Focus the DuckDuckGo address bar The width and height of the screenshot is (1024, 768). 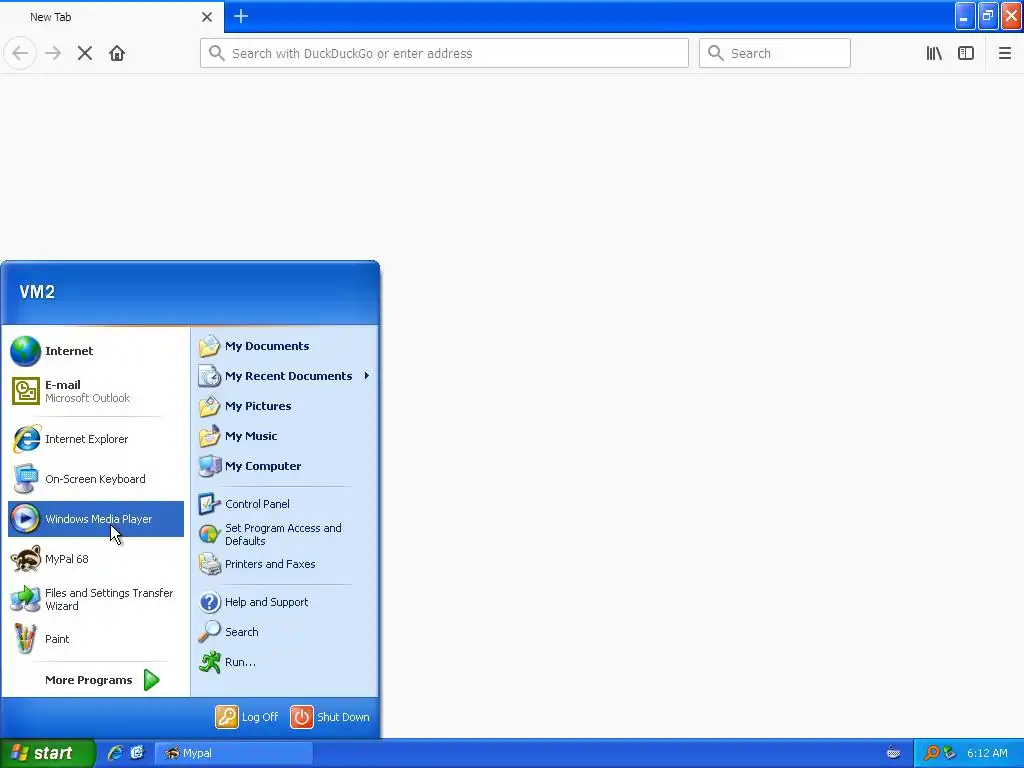(x=444, y=53)
